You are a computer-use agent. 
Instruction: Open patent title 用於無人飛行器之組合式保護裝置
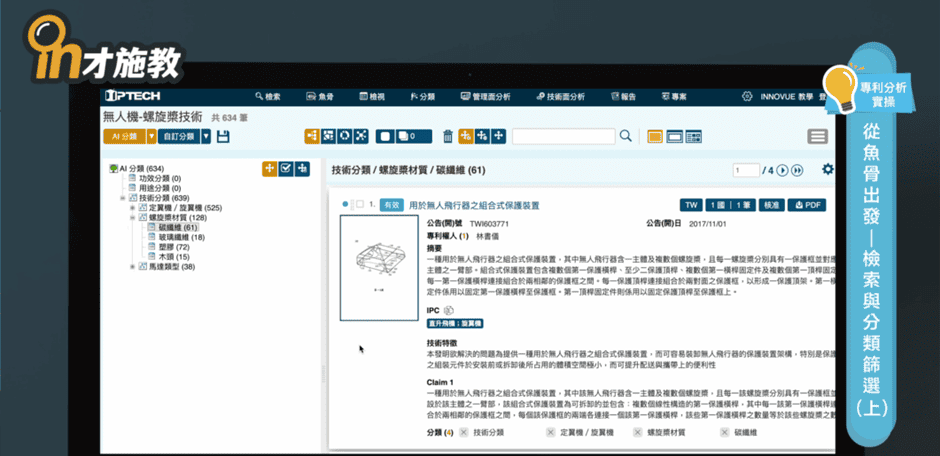[x=473, y=205]
